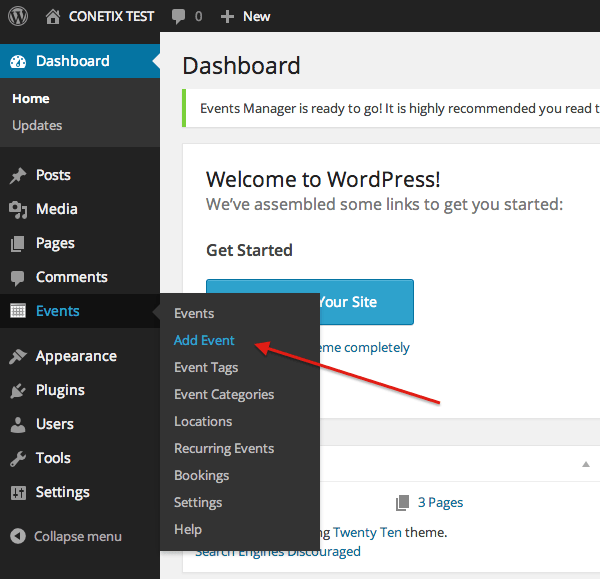Choose Locations in the Events flyout
The width and height of the screenshot is (600, 579).
pos(203,421)
